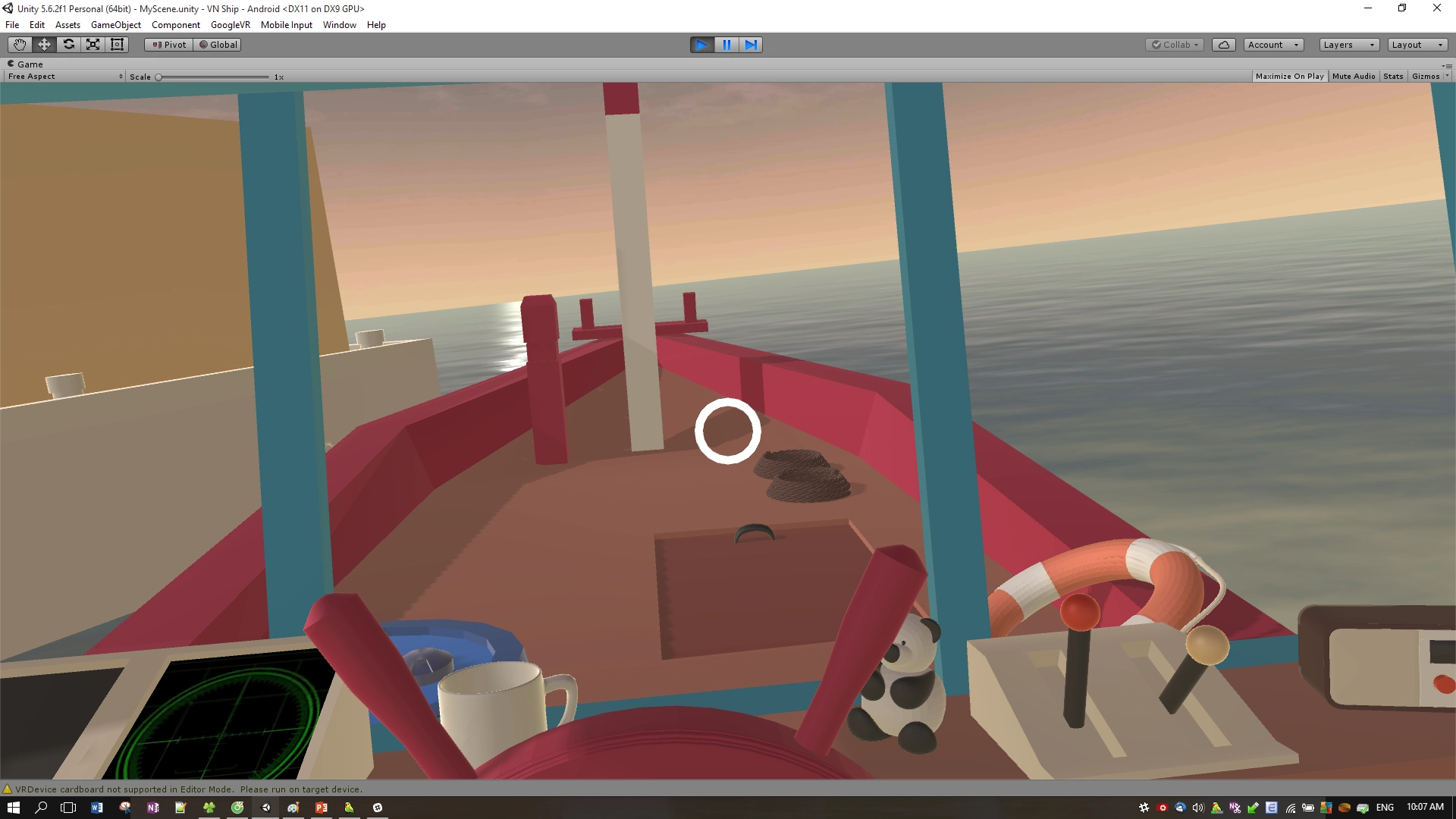This screenshot has width=1456, height=819.
Task: Select the Rotate tool
Action: pyautogui.click(x=68, y=45)
